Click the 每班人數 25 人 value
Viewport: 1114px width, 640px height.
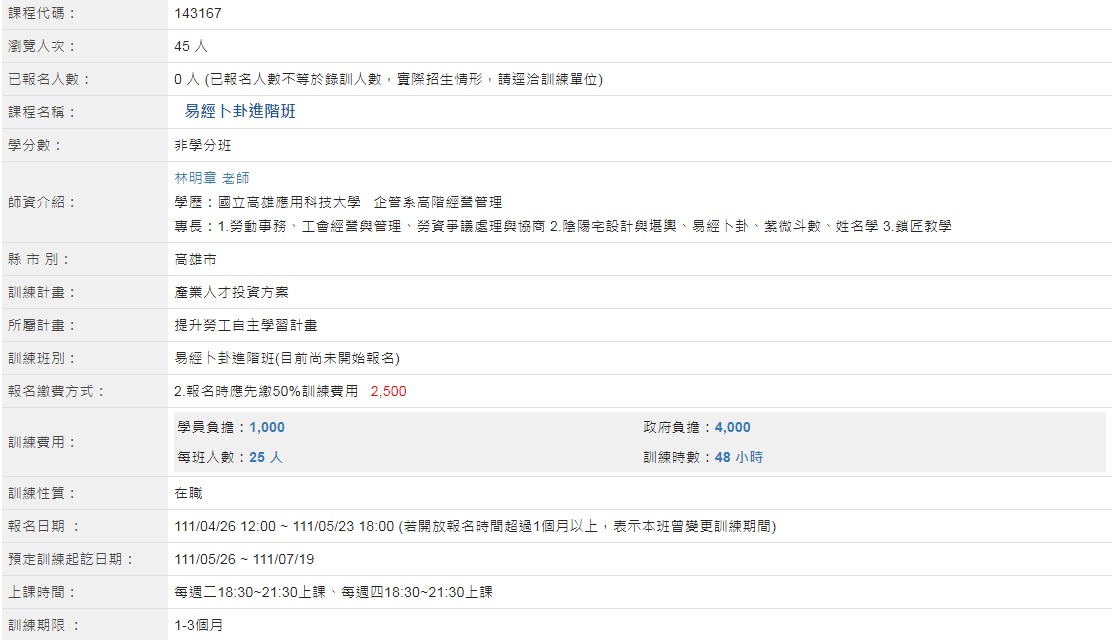266,457
